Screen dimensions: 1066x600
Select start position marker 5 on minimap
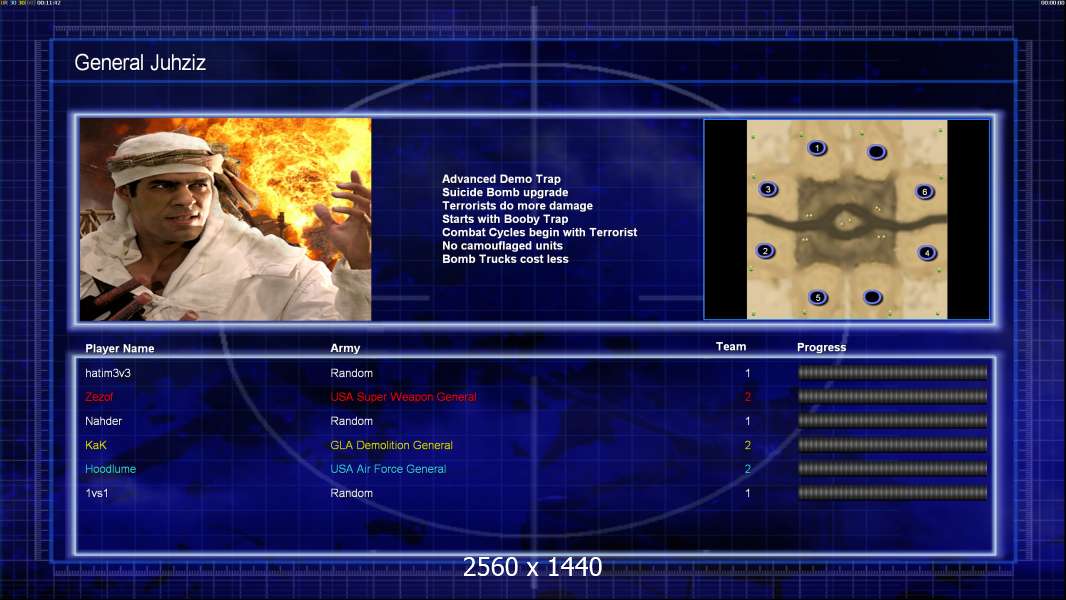(x=818, y=297)
